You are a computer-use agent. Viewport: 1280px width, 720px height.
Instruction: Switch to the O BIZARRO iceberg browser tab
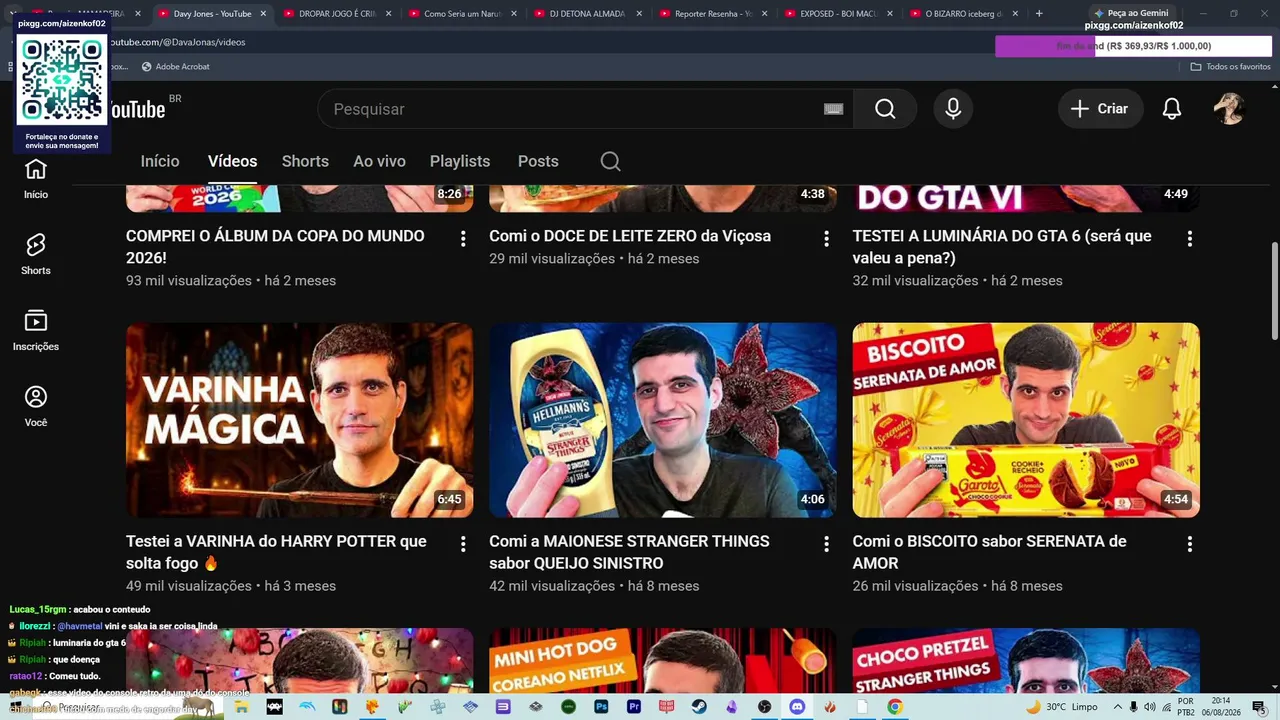click(963, 14)
